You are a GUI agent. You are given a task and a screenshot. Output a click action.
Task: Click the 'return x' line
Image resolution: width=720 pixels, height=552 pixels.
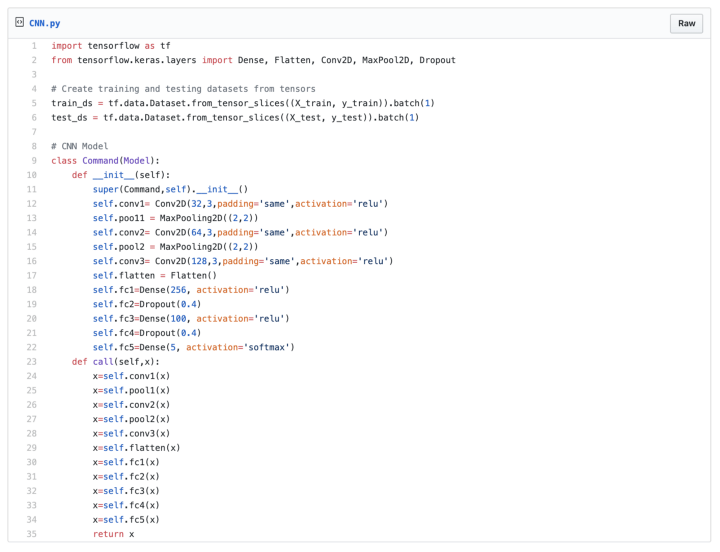click(113, 534)
